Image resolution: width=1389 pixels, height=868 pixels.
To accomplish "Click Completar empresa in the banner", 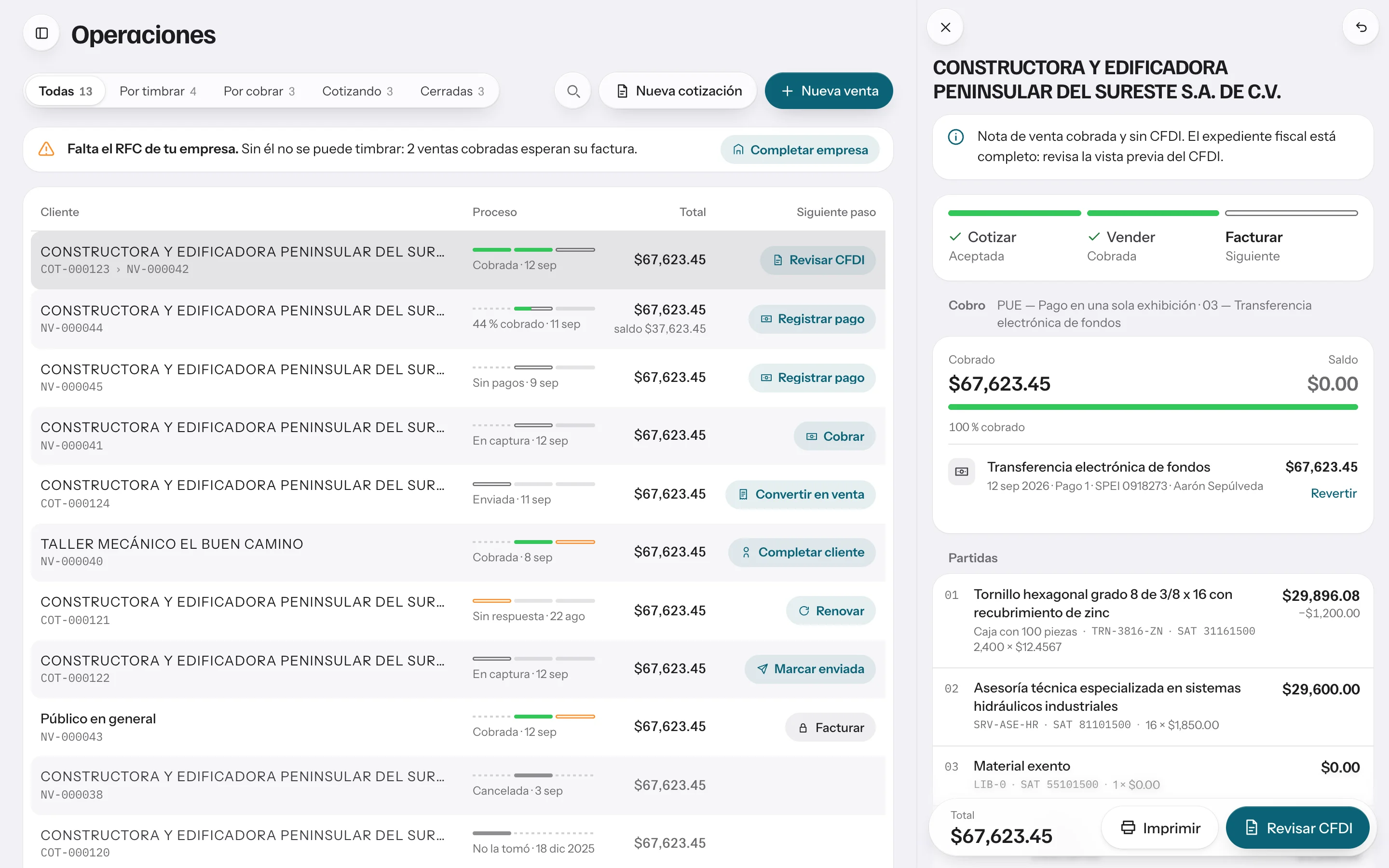I will tap(800, 150).
